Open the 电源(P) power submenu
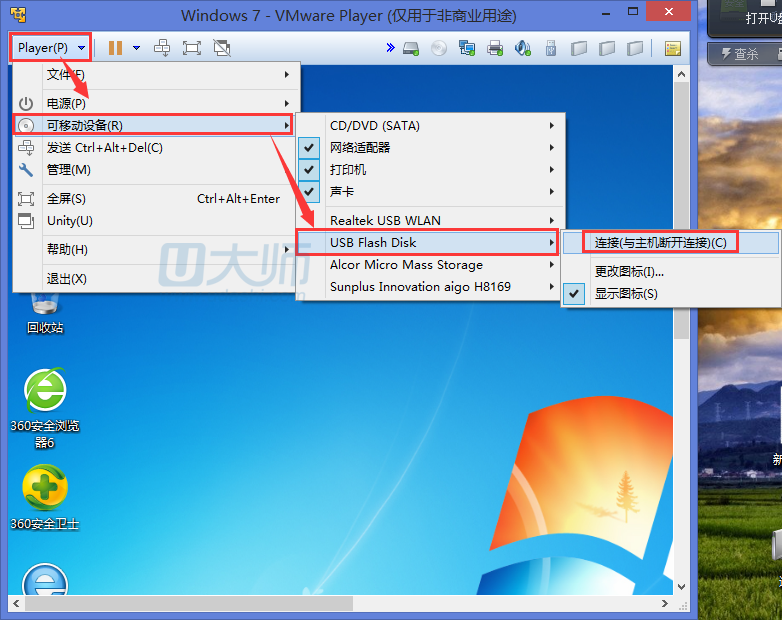782x620 pixels. pyautogui.click(x=156, y=103)
